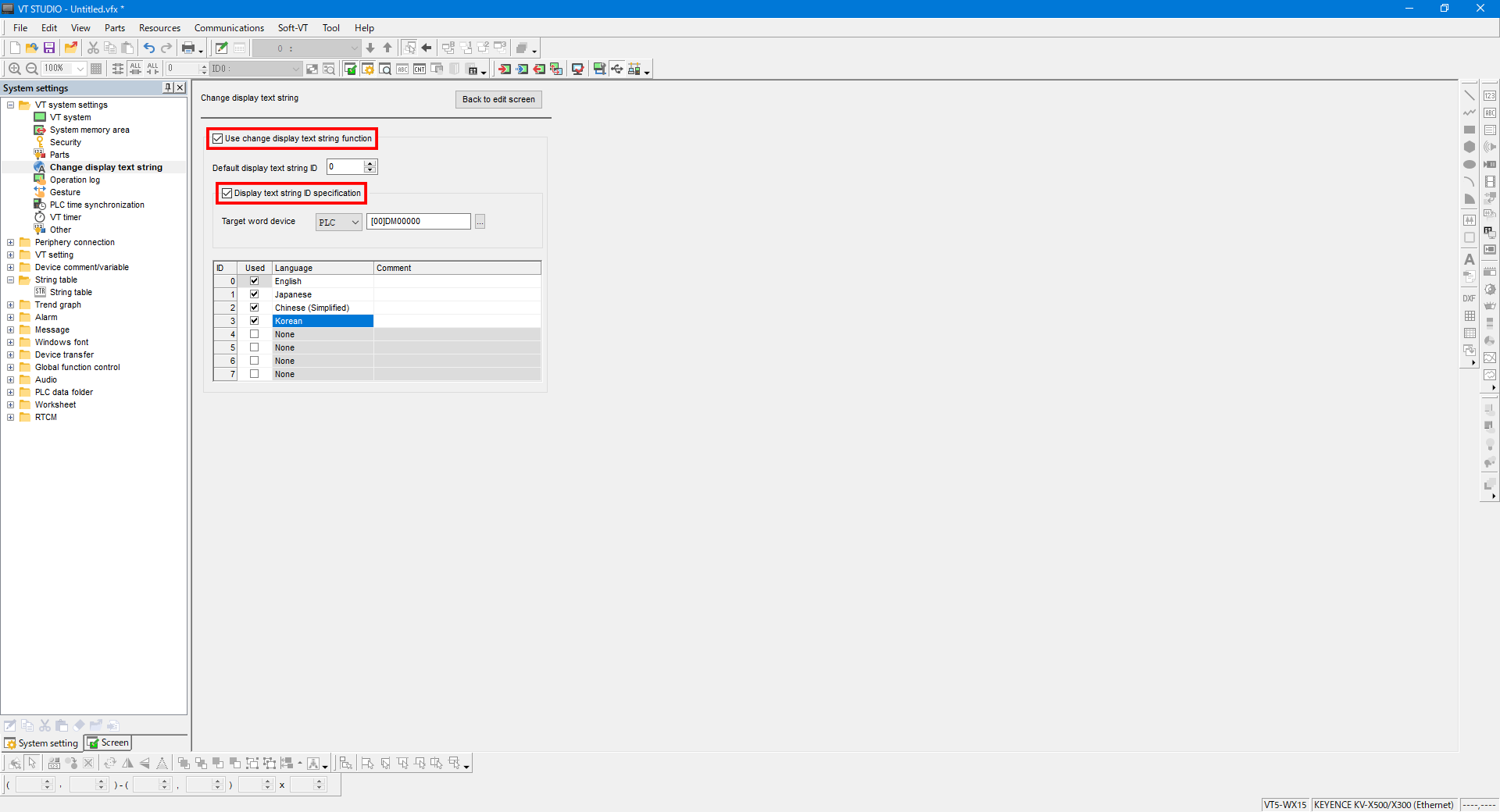
Task: Open the 100% zoom level dropdown
Action: [x=80, y=69]
